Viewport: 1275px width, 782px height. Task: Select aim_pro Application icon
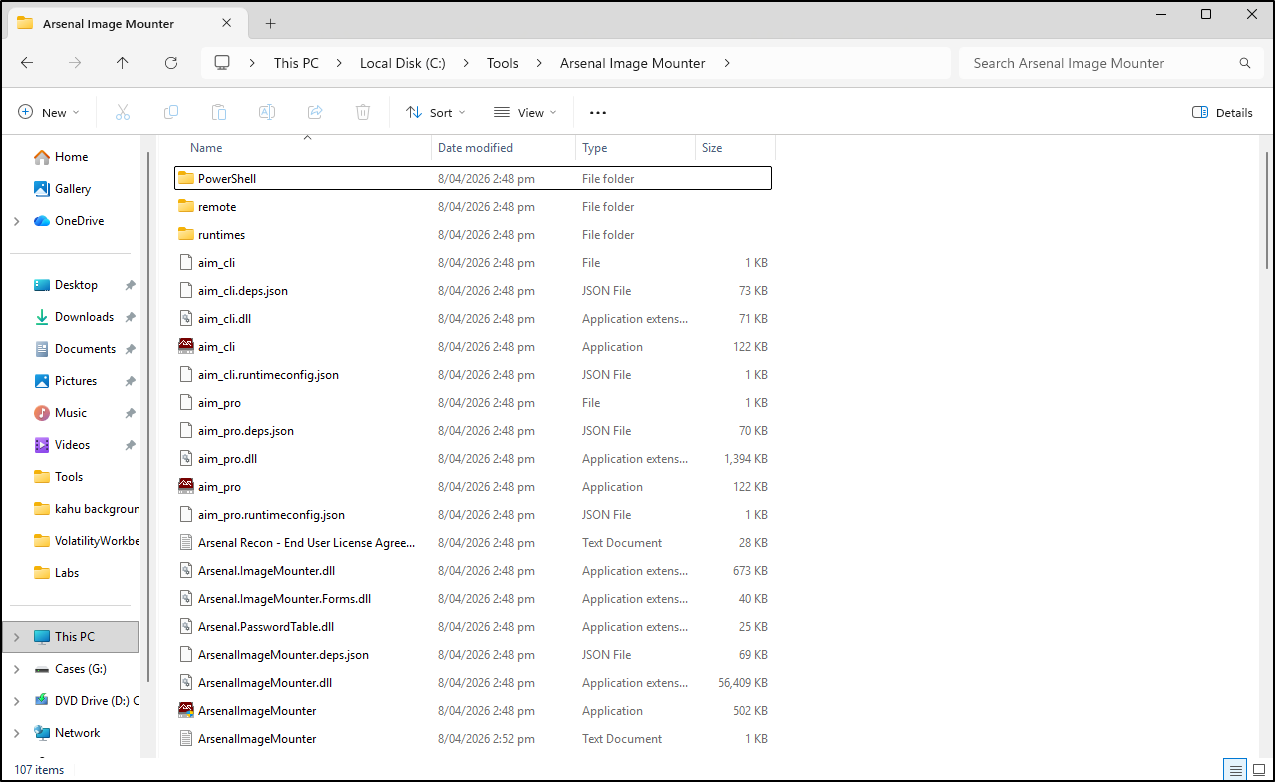pyautogui.click(x=185, y=487)
